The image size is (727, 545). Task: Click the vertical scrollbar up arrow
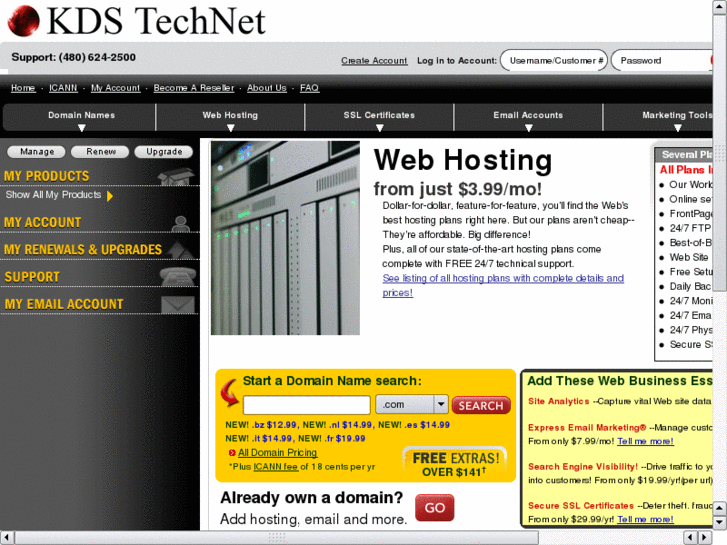point(719,7)
